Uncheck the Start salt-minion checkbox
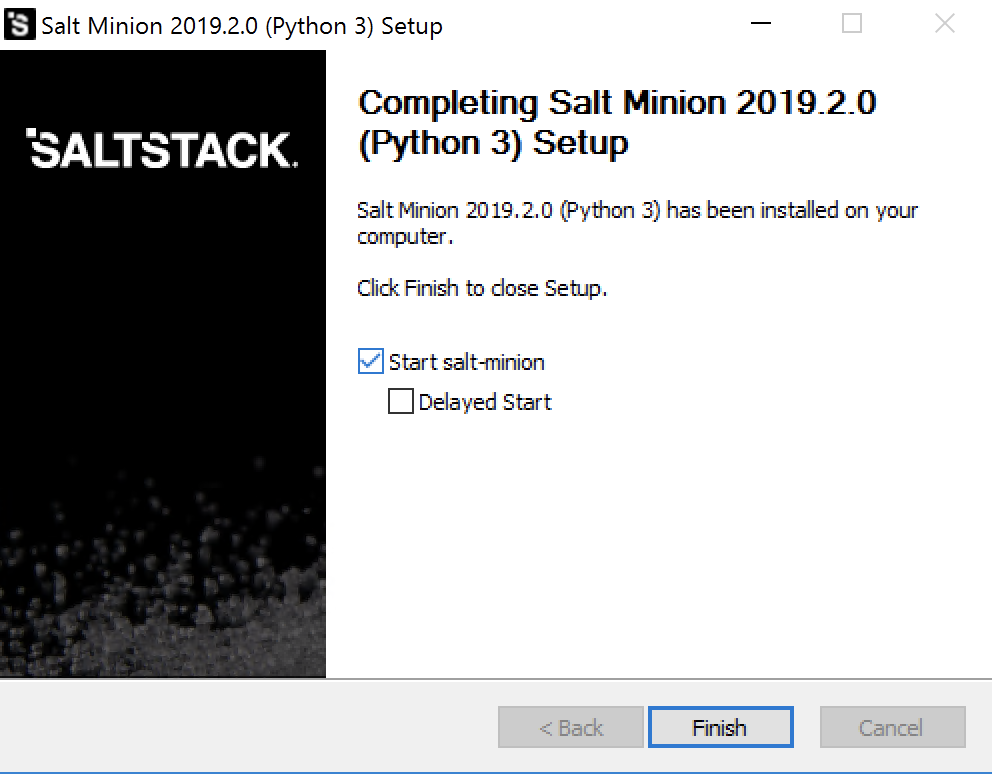Image resolution: width=992 pixels, height=776 pixels. click(370, 361)
